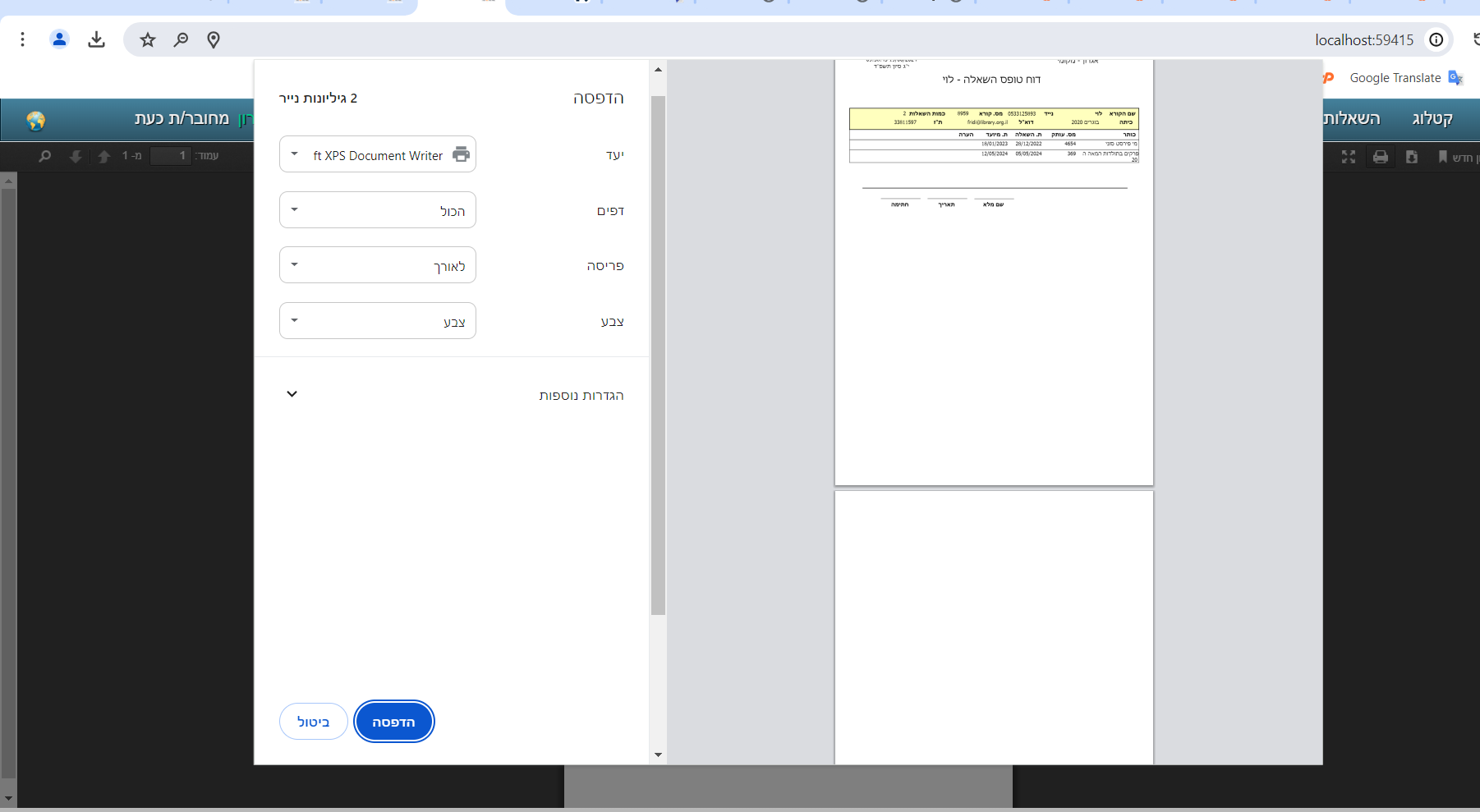
Task: Open the Chrome three-dot menu
Action: pyautogui.click(x=22, y=39)
